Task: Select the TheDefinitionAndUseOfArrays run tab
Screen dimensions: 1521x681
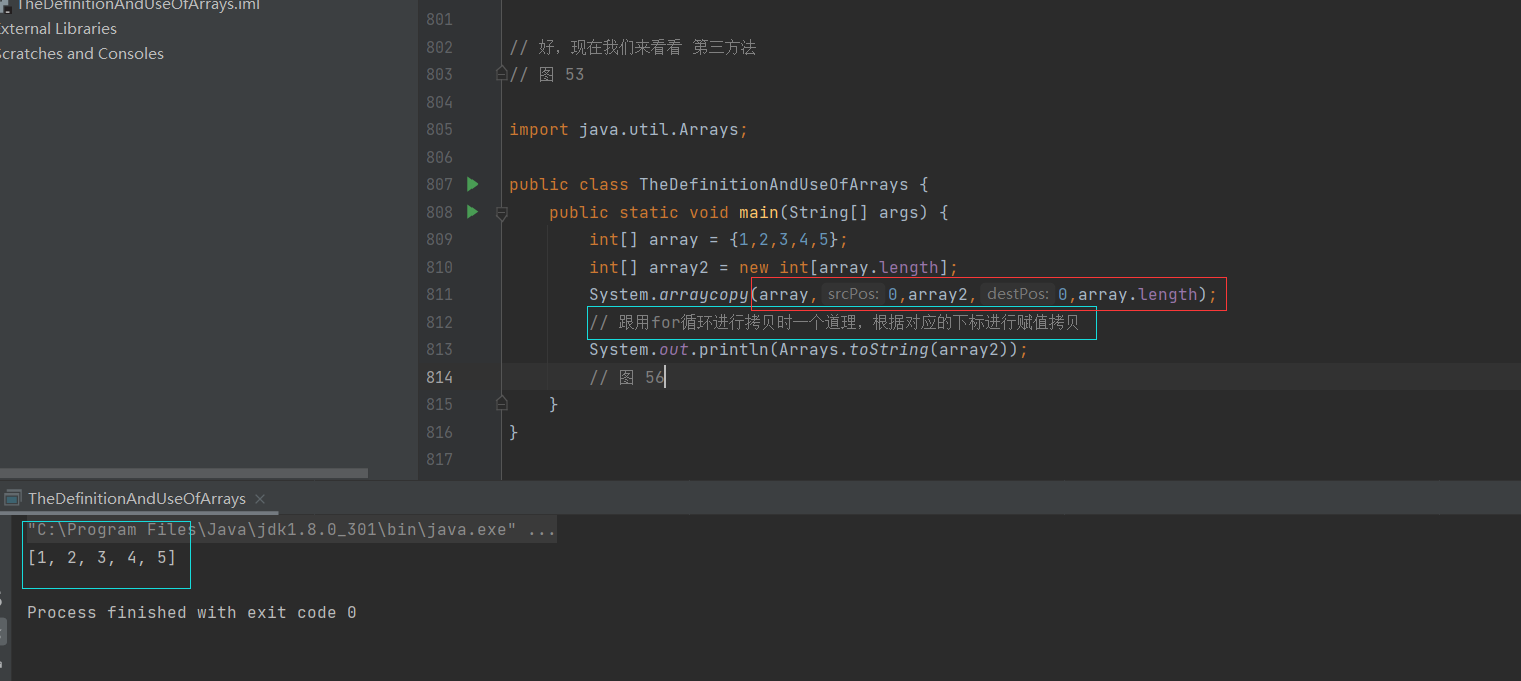Action: (137, 498)
